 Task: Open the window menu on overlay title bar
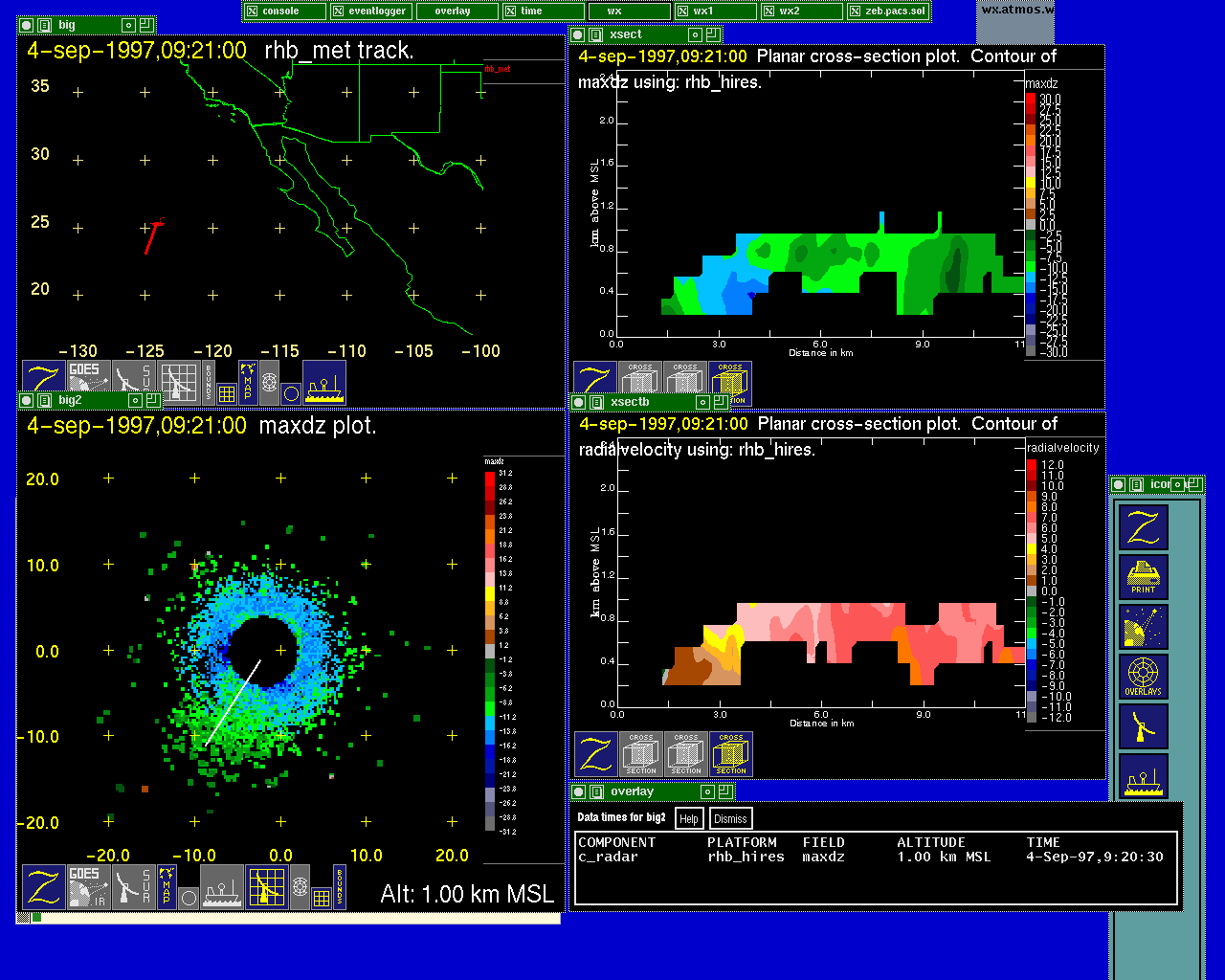pos(579,791)
